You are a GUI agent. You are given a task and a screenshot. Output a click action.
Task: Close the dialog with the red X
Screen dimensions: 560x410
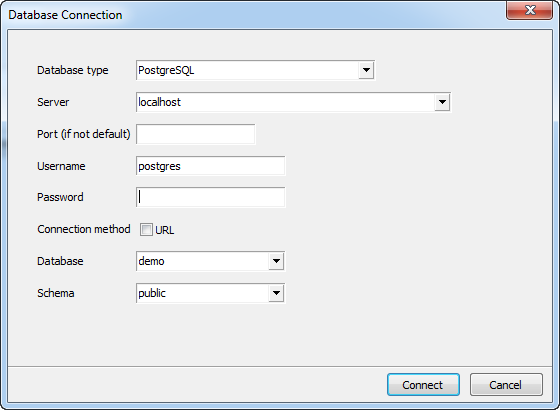click(530, 10)
